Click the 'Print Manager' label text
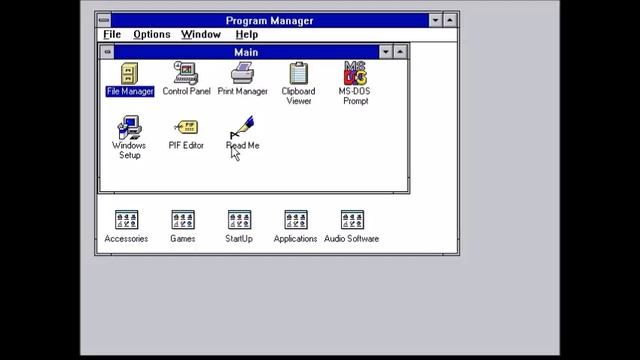Screen dimensions: 640x360 coord(242,91)
